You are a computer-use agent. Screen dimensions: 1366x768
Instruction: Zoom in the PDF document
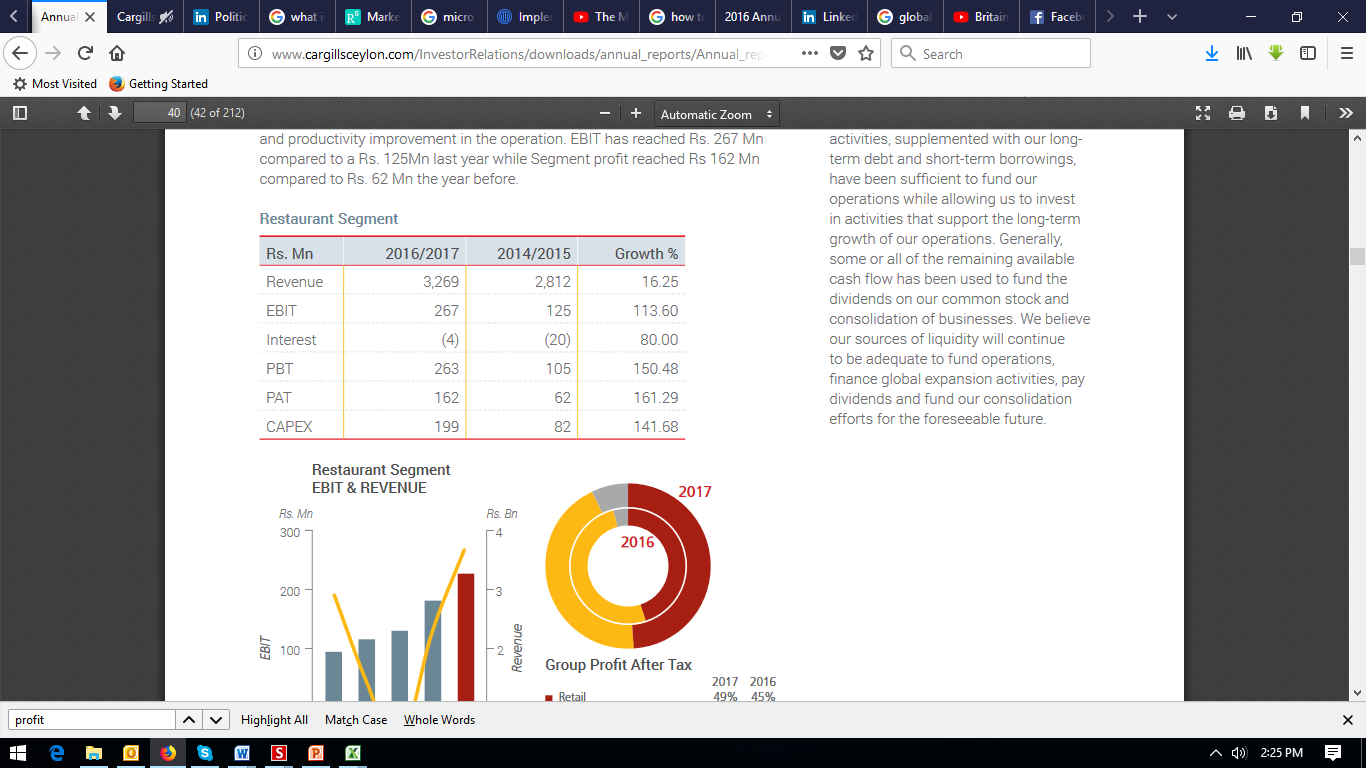click(x=635, y=113)
